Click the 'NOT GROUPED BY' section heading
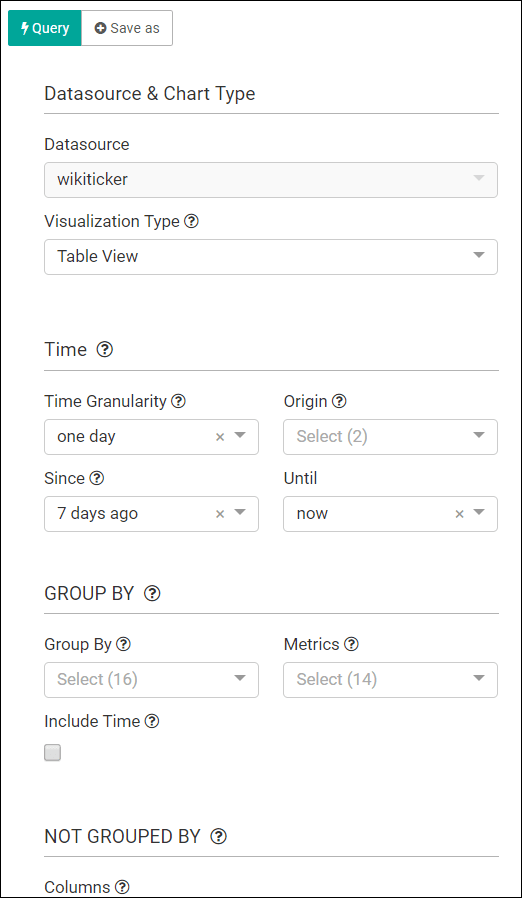This screenshot has height=898, width=522. (x=122, y=837)
